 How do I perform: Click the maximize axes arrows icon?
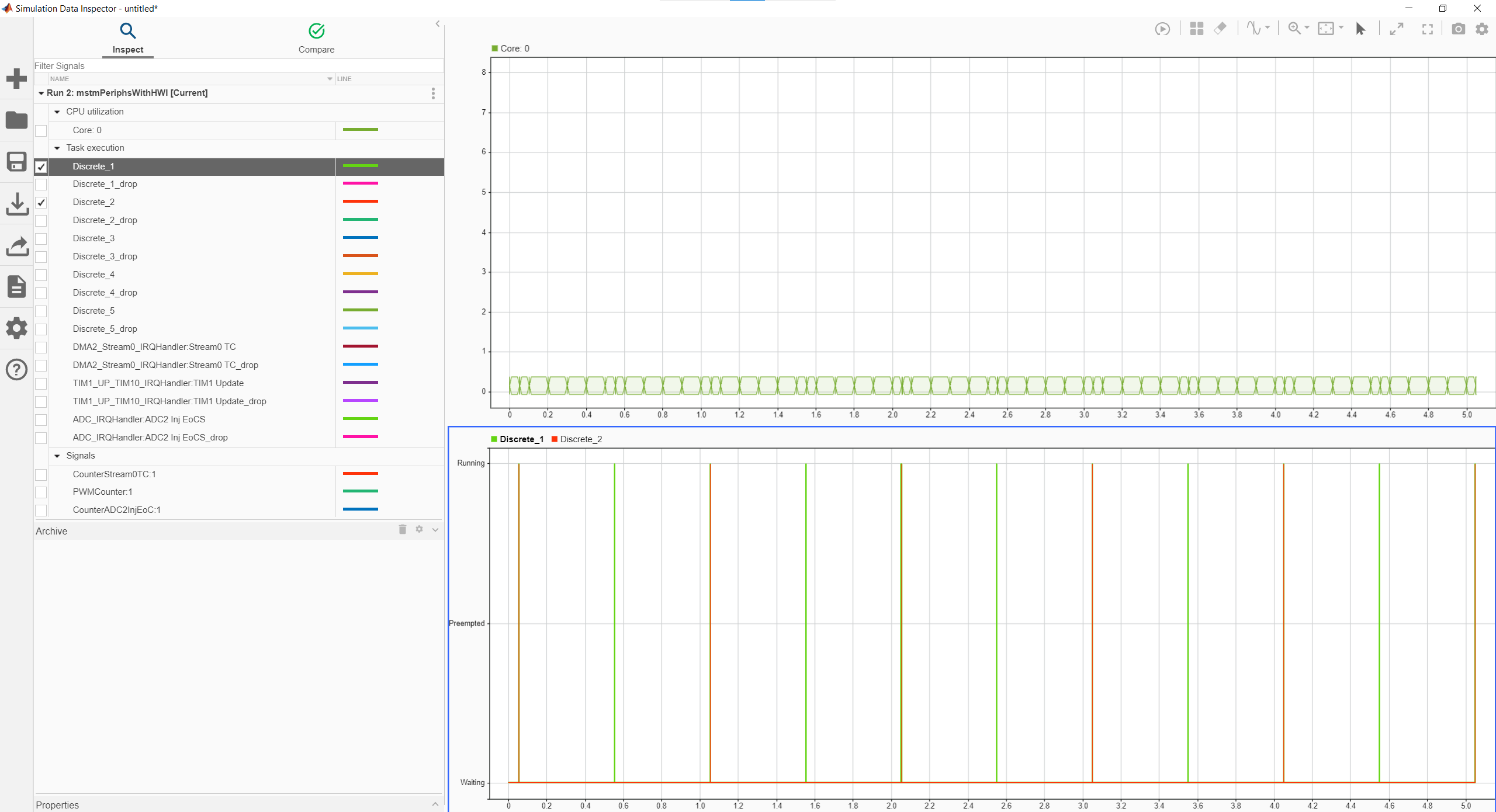pyautogui.click(x=1397, y=28)
